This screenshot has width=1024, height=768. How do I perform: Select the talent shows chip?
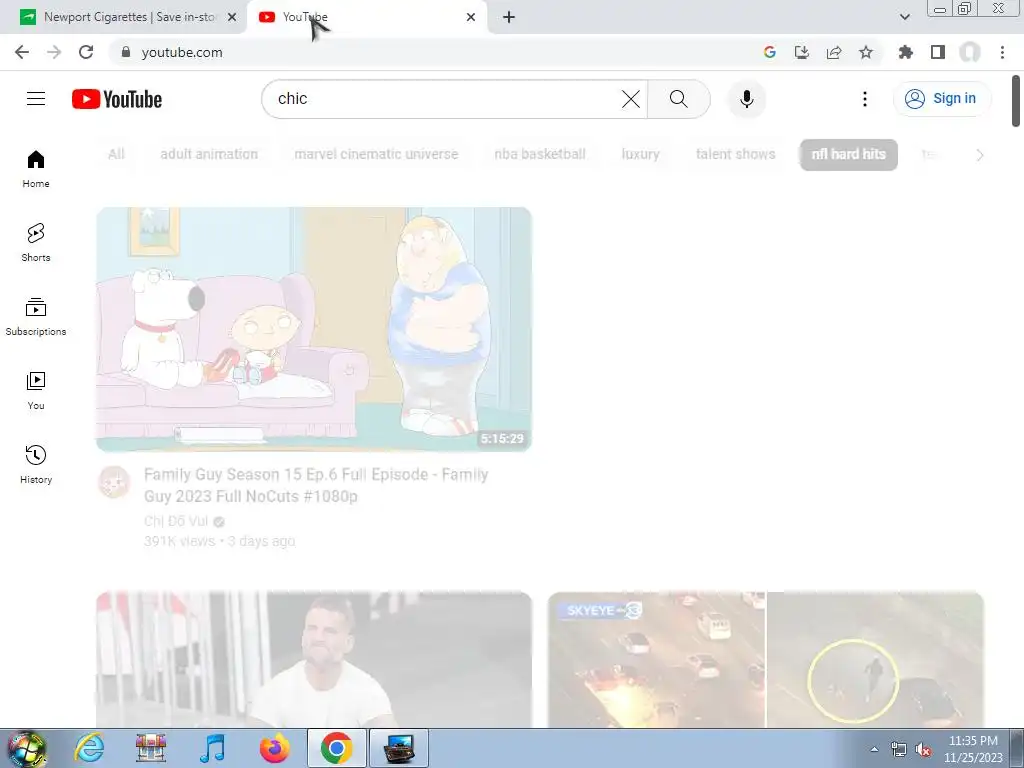(735, 154)
